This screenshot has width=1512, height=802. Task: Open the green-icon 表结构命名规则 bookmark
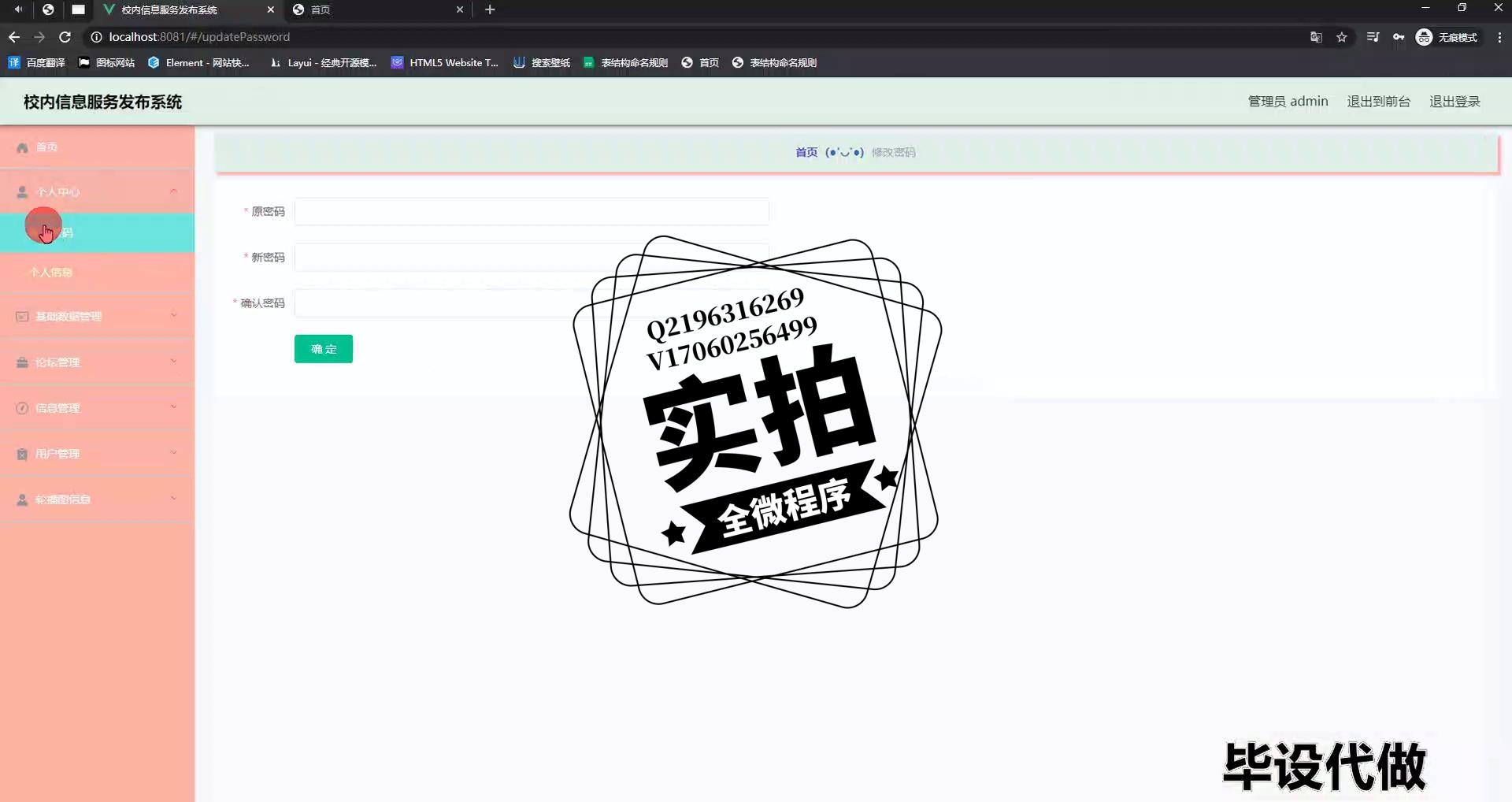625,62
